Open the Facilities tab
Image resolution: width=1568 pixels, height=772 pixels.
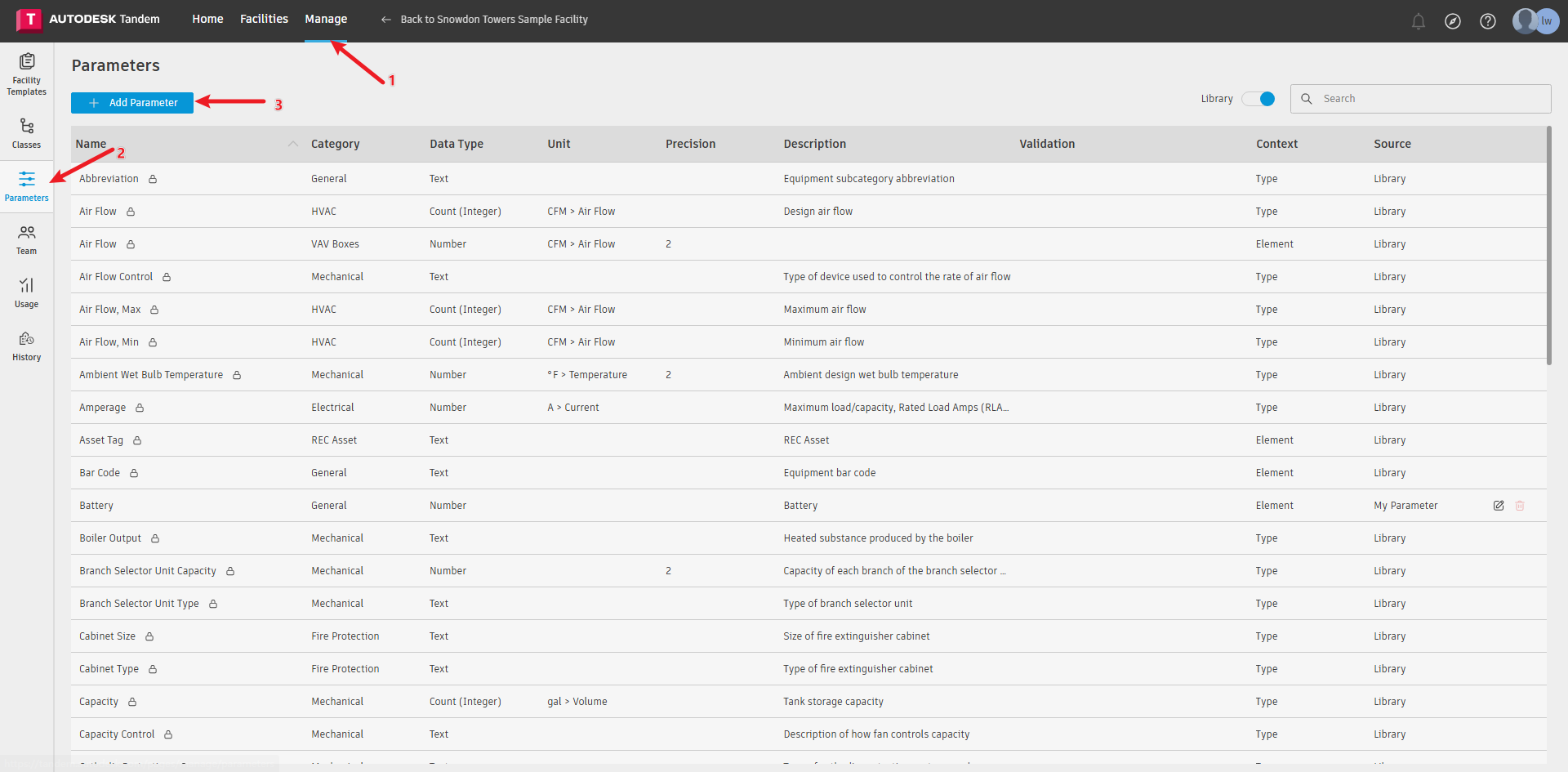(x=264, y=19)
